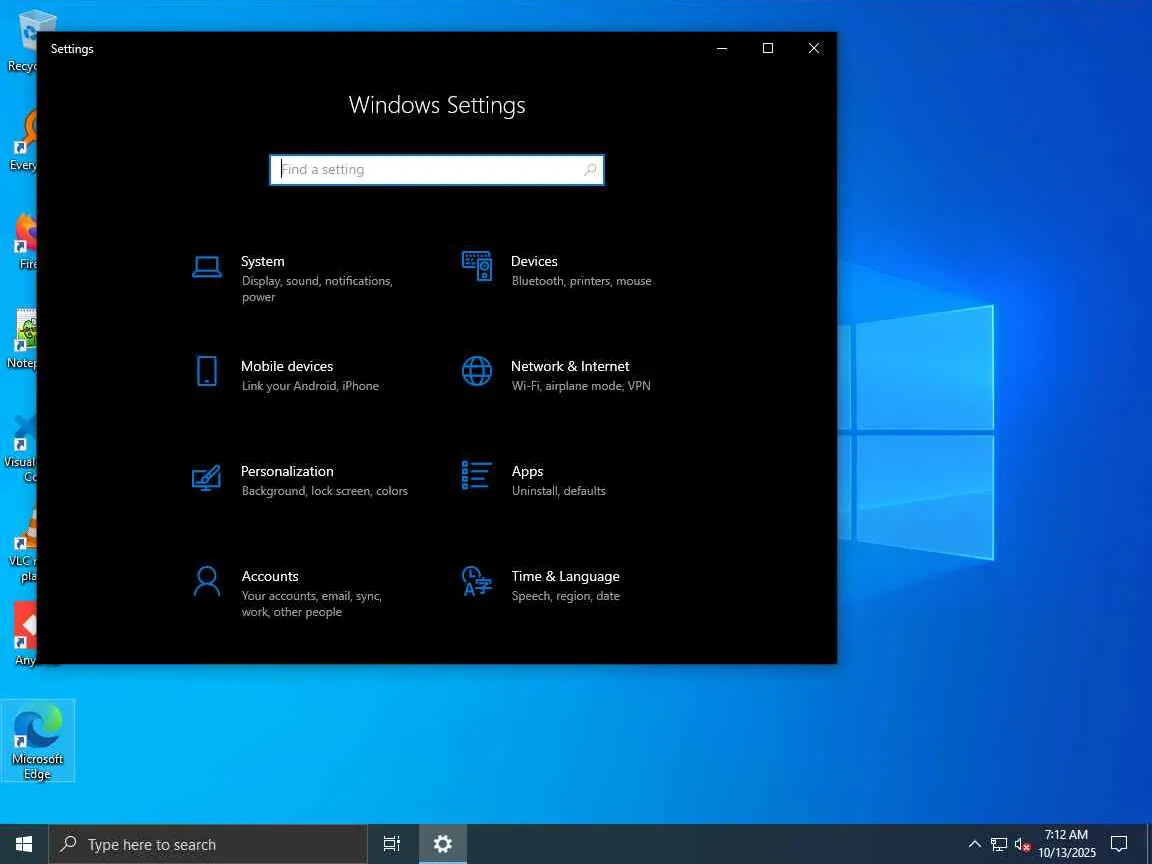Open the Mobile devices phone icon

tap(207, 371)
